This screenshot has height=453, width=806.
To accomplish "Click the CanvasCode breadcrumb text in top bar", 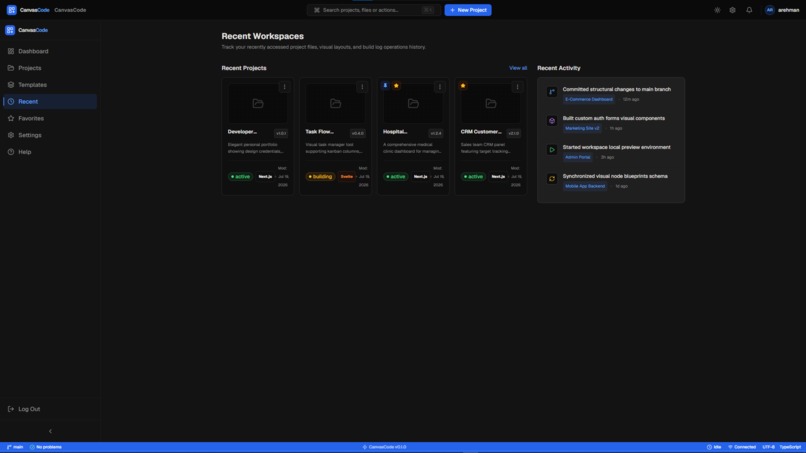I will pos(70,10).
